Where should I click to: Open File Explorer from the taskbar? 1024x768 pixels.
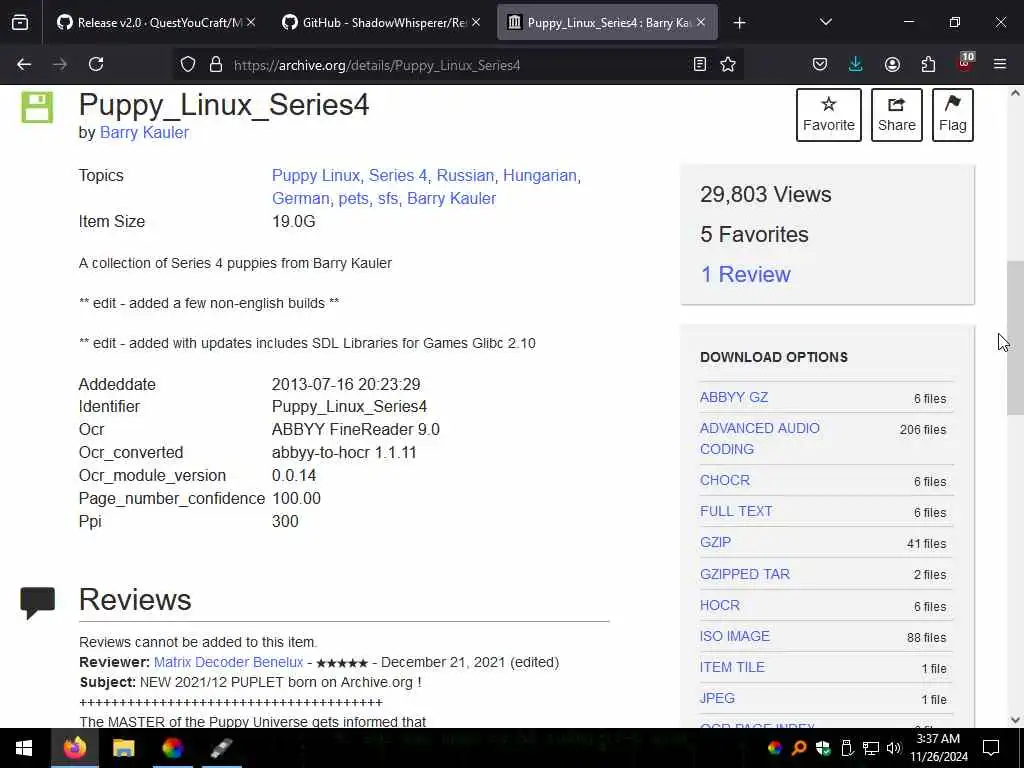pyautogui.click(x=123, y=748)
